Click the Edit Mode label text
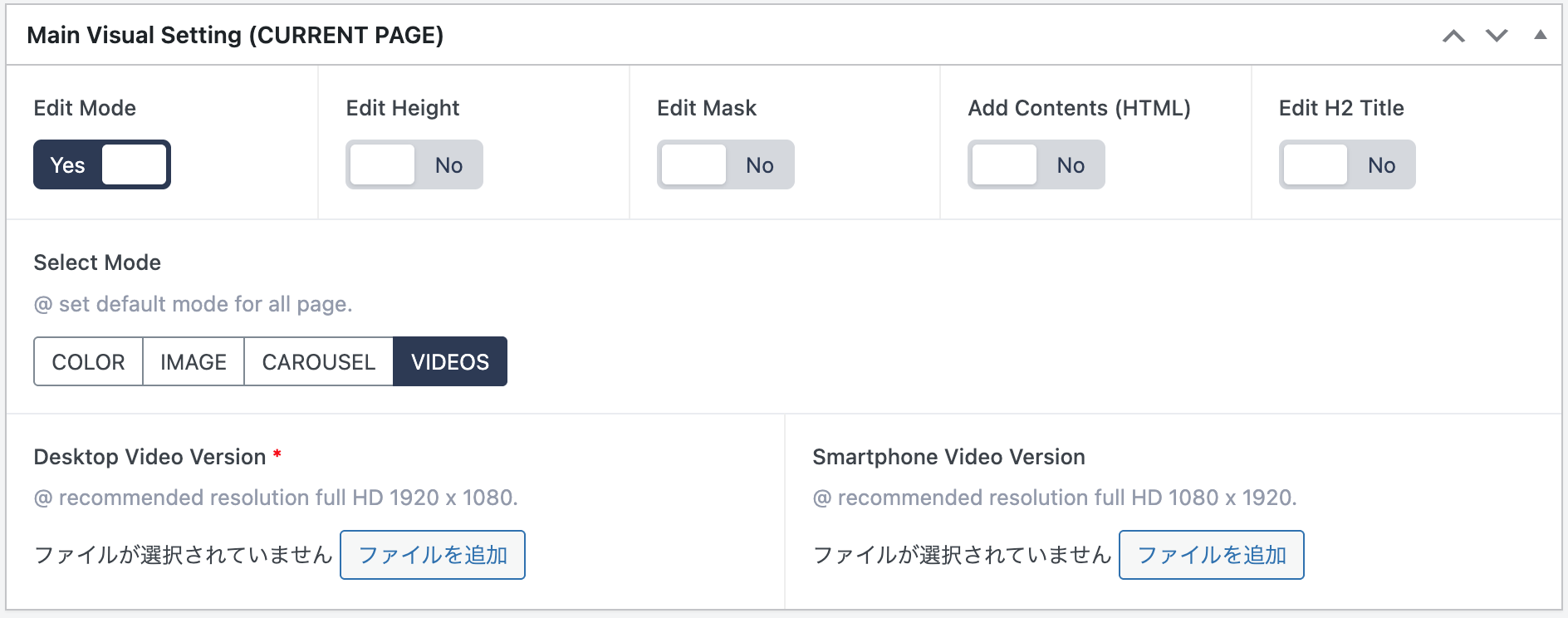 85,108
